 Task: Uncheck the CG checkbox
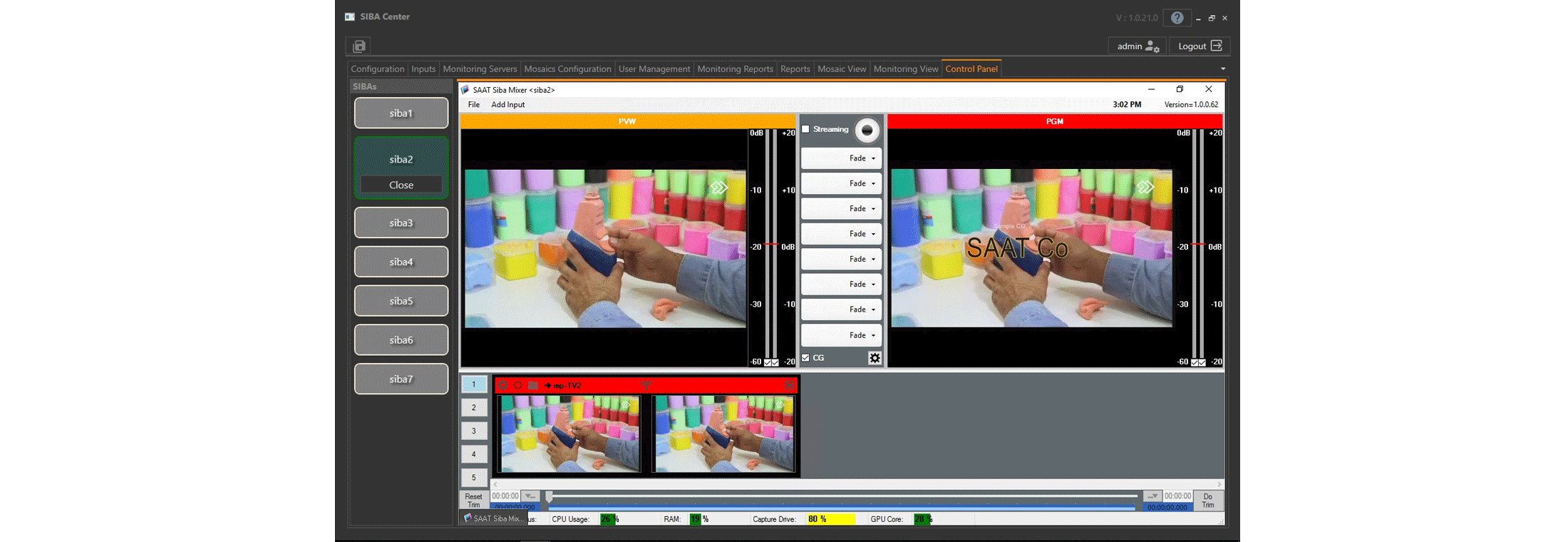[x=806, y=358]
